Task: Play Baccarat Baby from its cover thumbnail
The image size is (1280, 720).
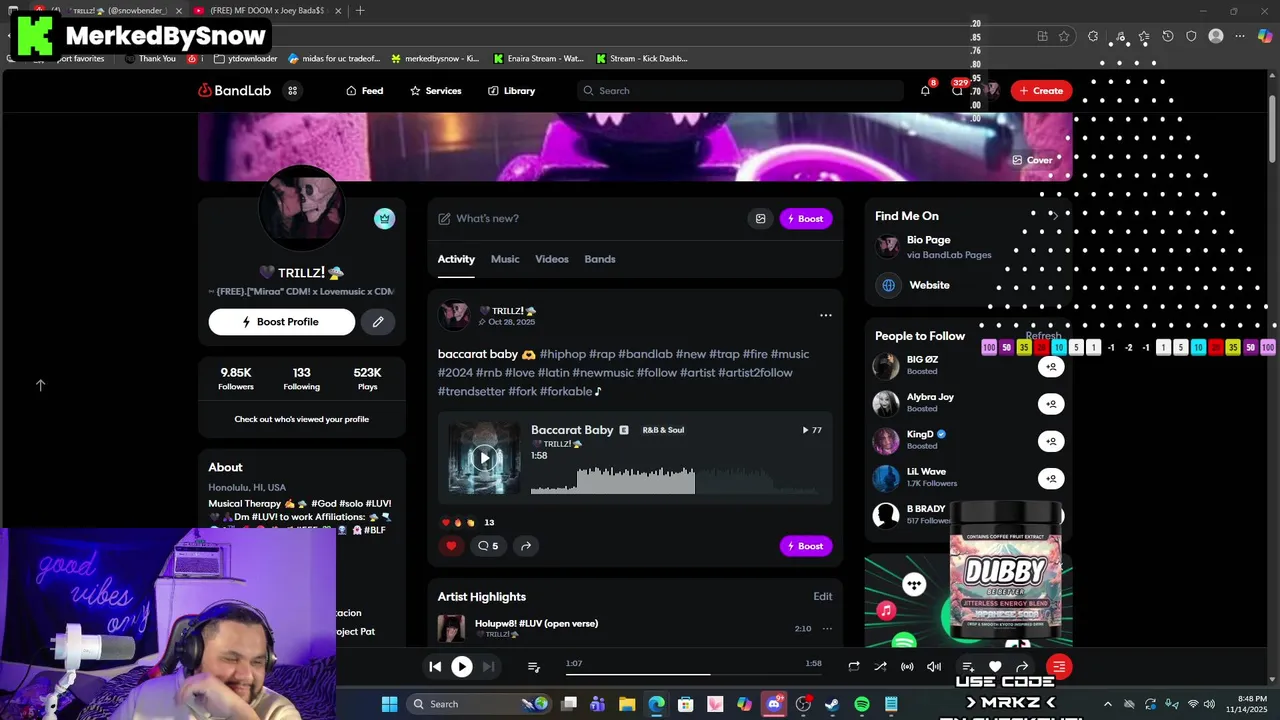Action: click(484, 458)
